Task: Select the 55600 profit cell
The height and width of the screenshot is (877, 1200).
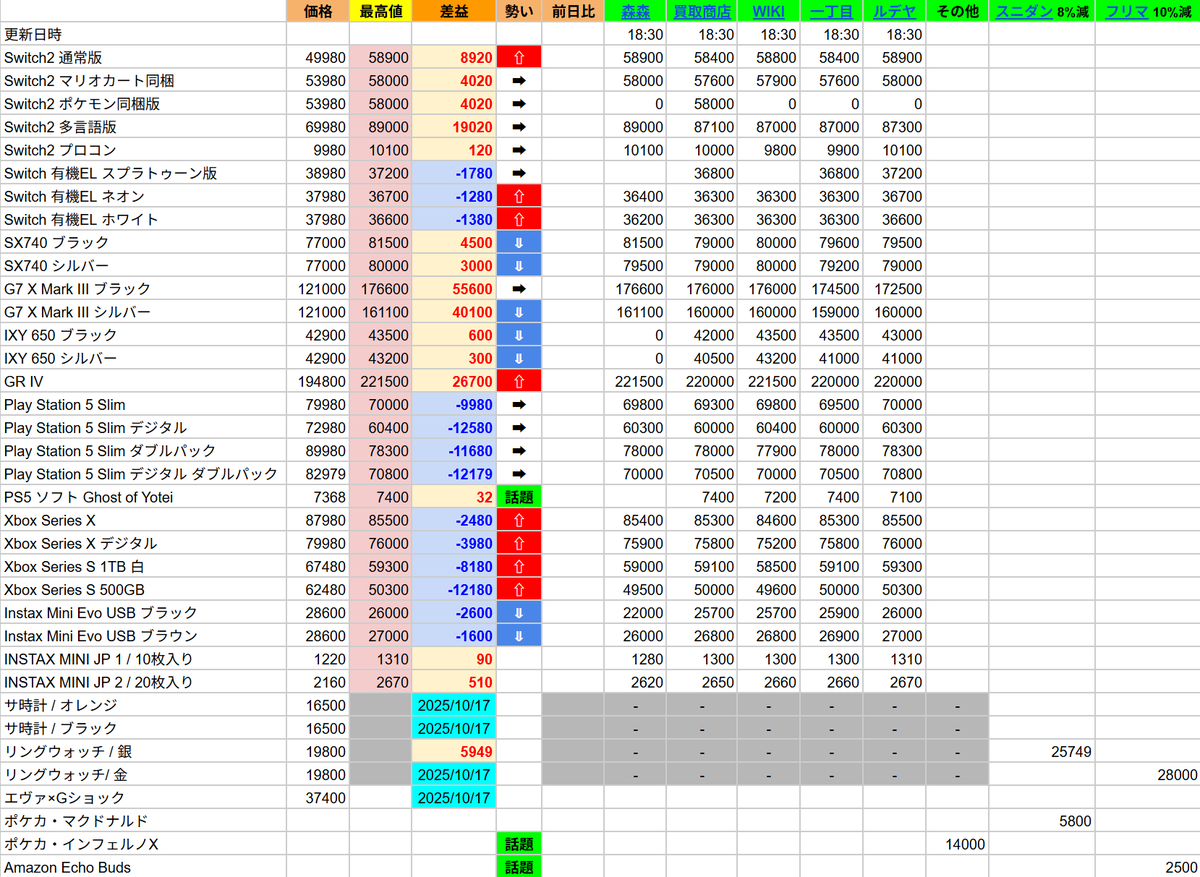Action: (x=454, y=289)
